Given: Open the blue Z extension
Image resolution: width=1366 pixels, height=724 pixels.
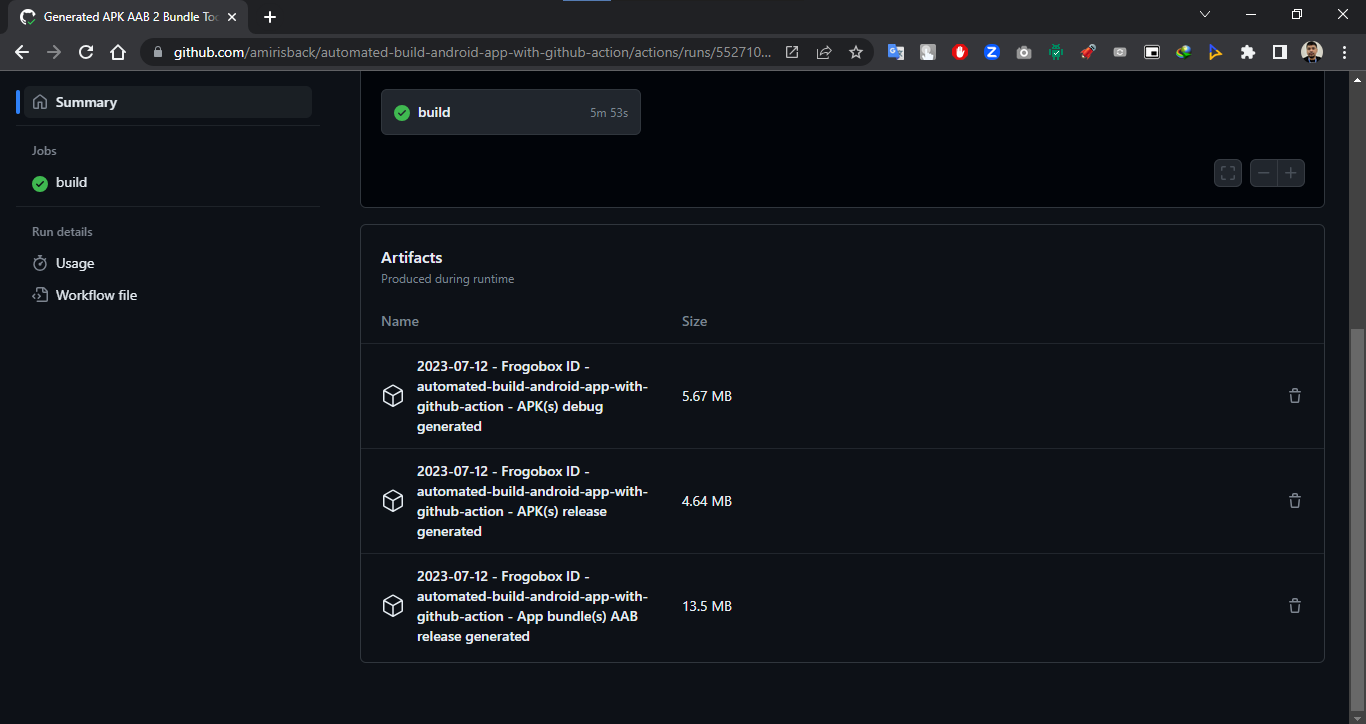Looking at the screenshot, I should tap(992, 52).
